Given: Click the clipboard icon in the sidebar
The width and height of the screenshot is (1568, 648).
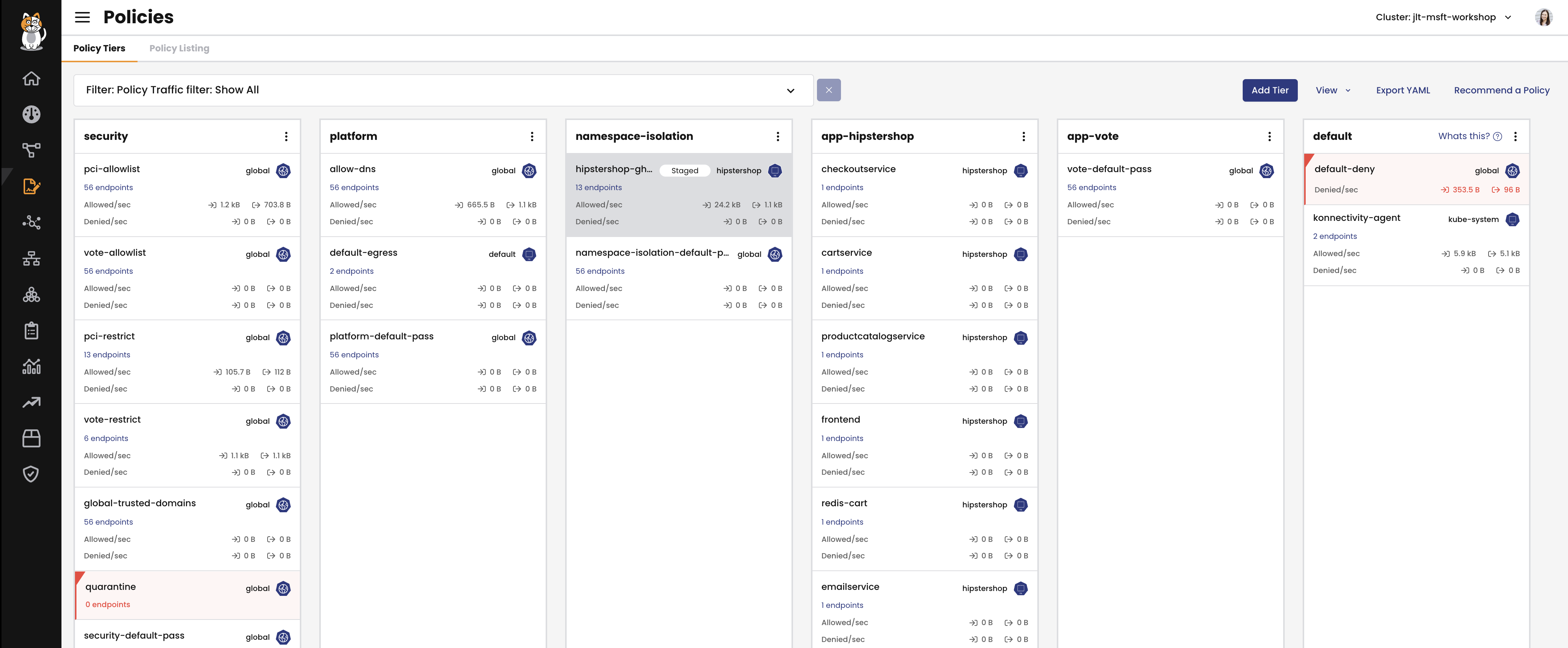Looking at the screenshot, I should pos(31,331).
